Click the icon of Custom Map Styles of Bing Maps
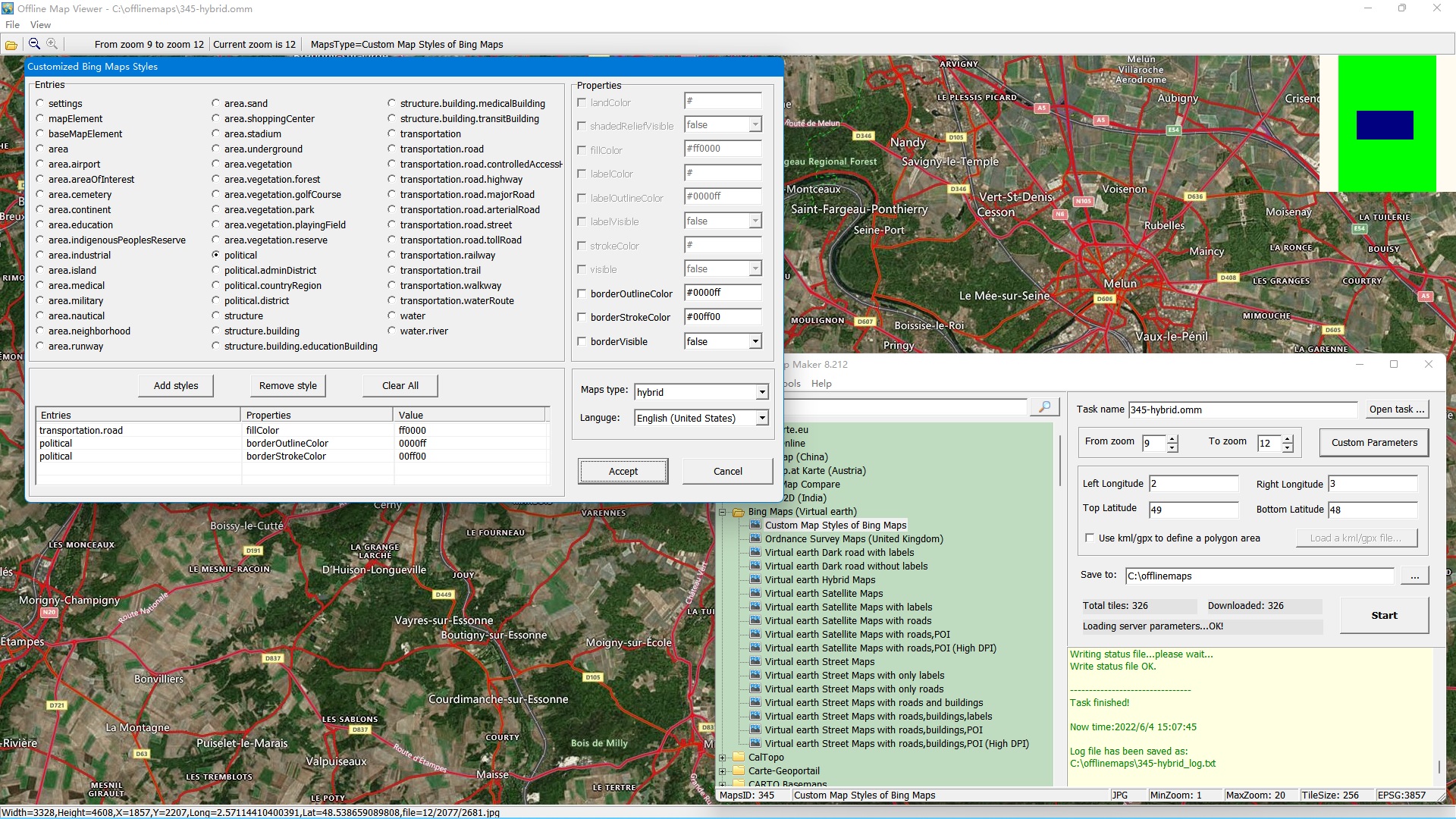This screenshot has height=819, width=1456. pos(755,525)
